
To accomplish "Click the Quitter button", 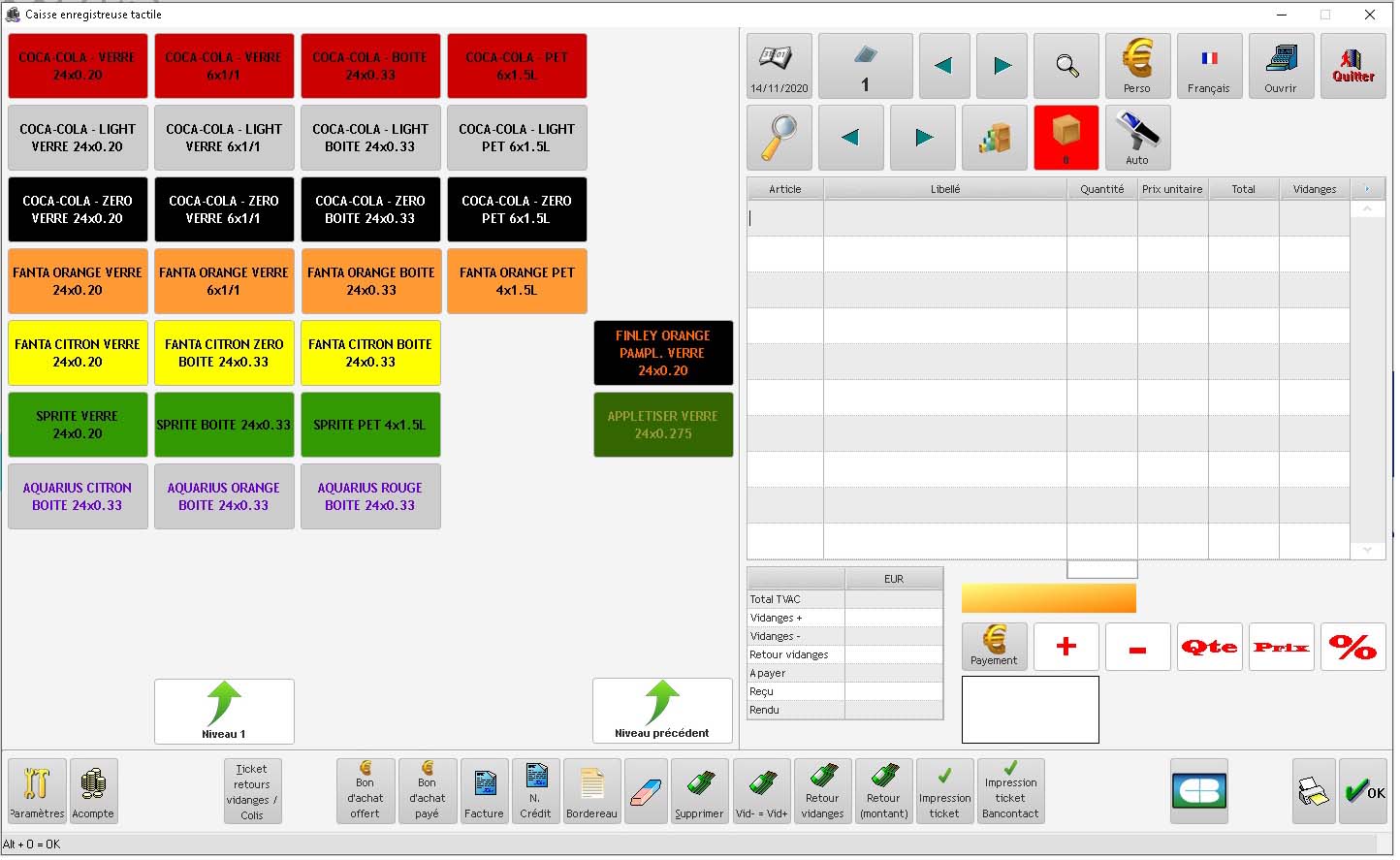I will pos(1352,66).
